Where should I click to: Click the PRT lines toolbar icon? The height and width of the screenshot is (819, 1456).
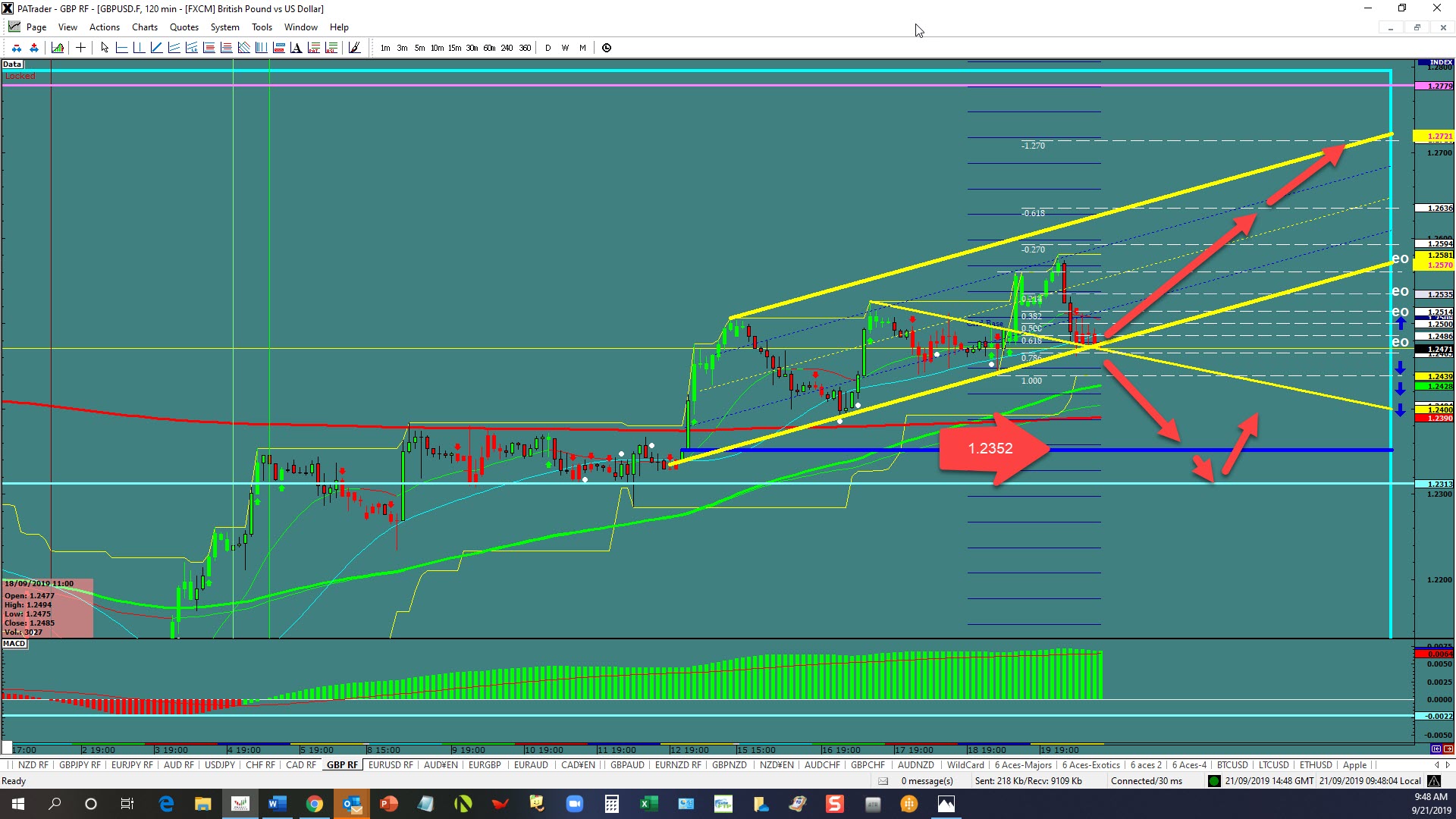point(313,48)
